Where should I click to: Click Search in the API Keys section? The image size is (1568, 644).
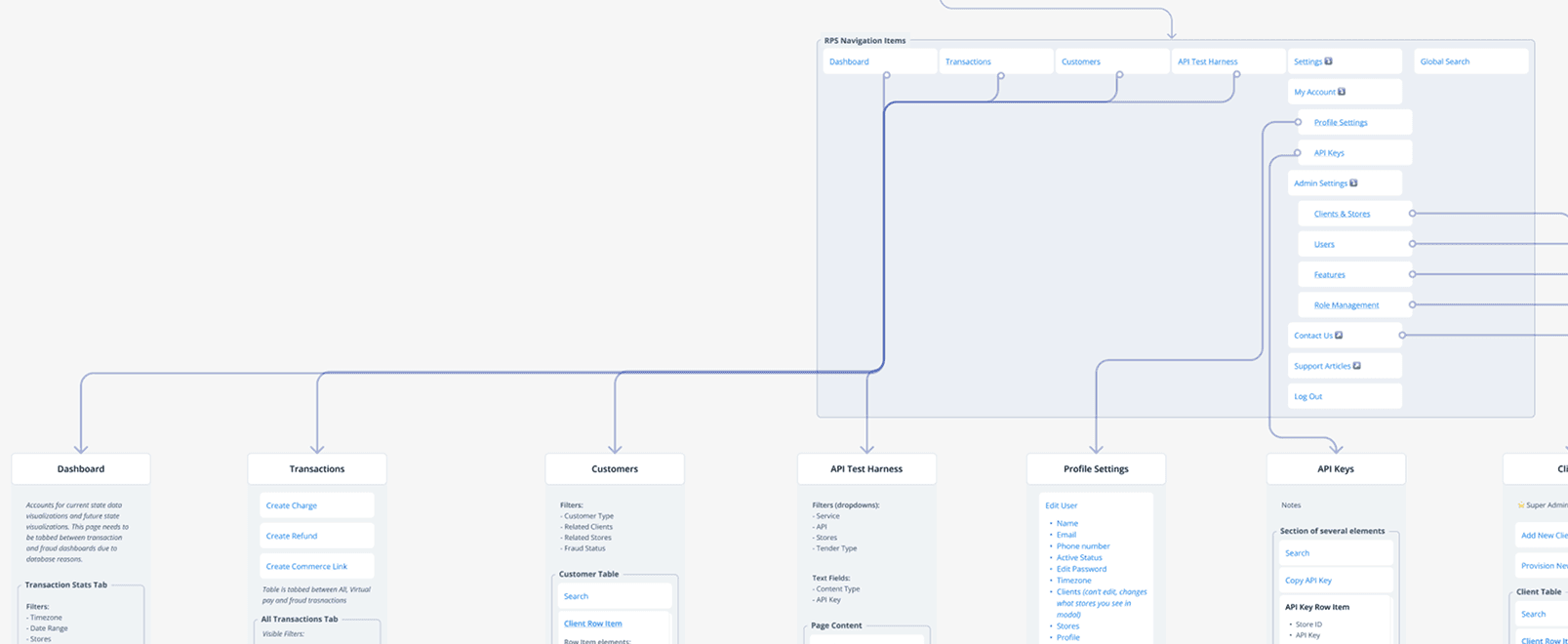[1336, 553]
